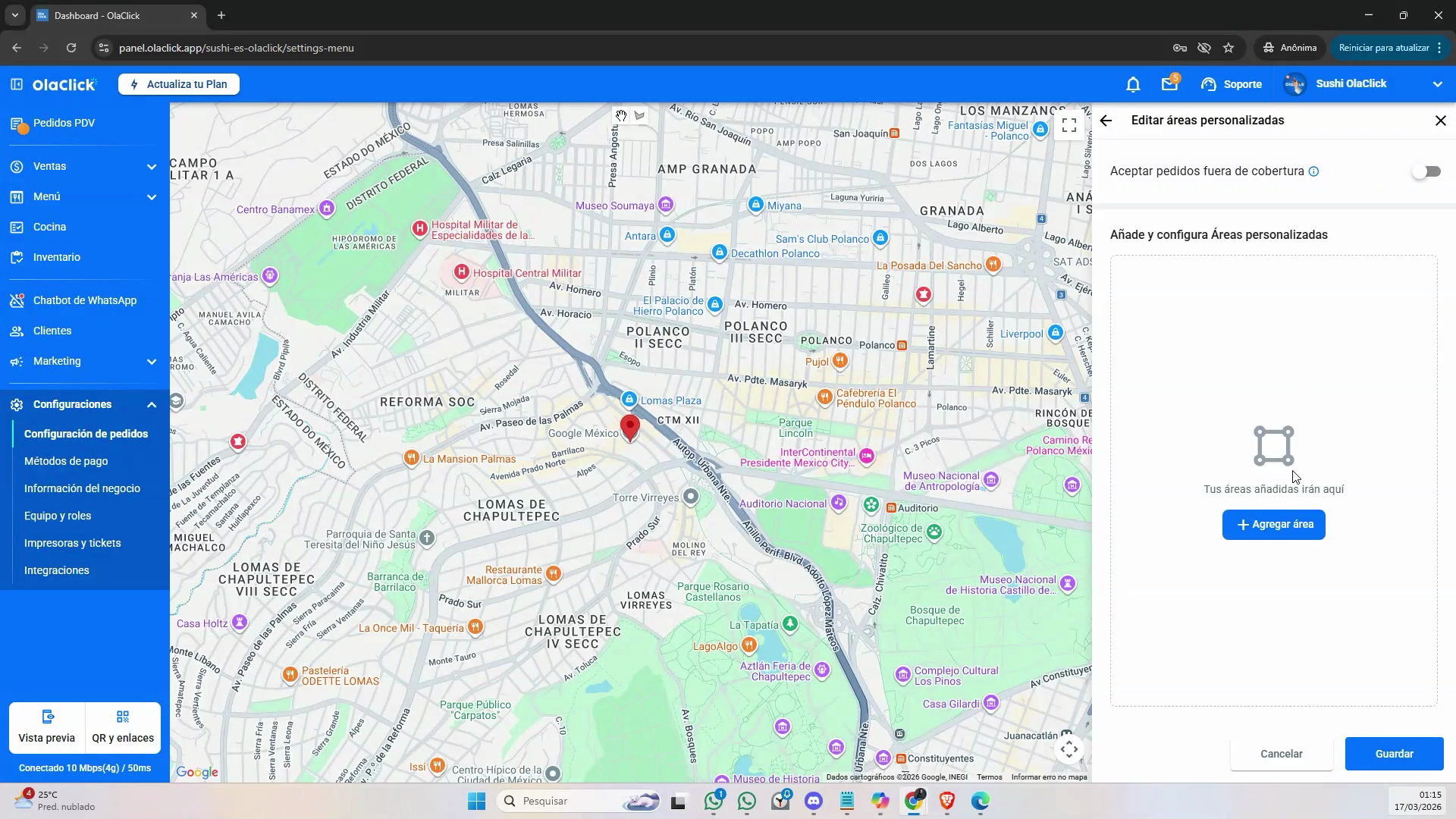Click the Agregar área button
1456x819 pixels.
pyautogui.click(x=1274, y=525)
